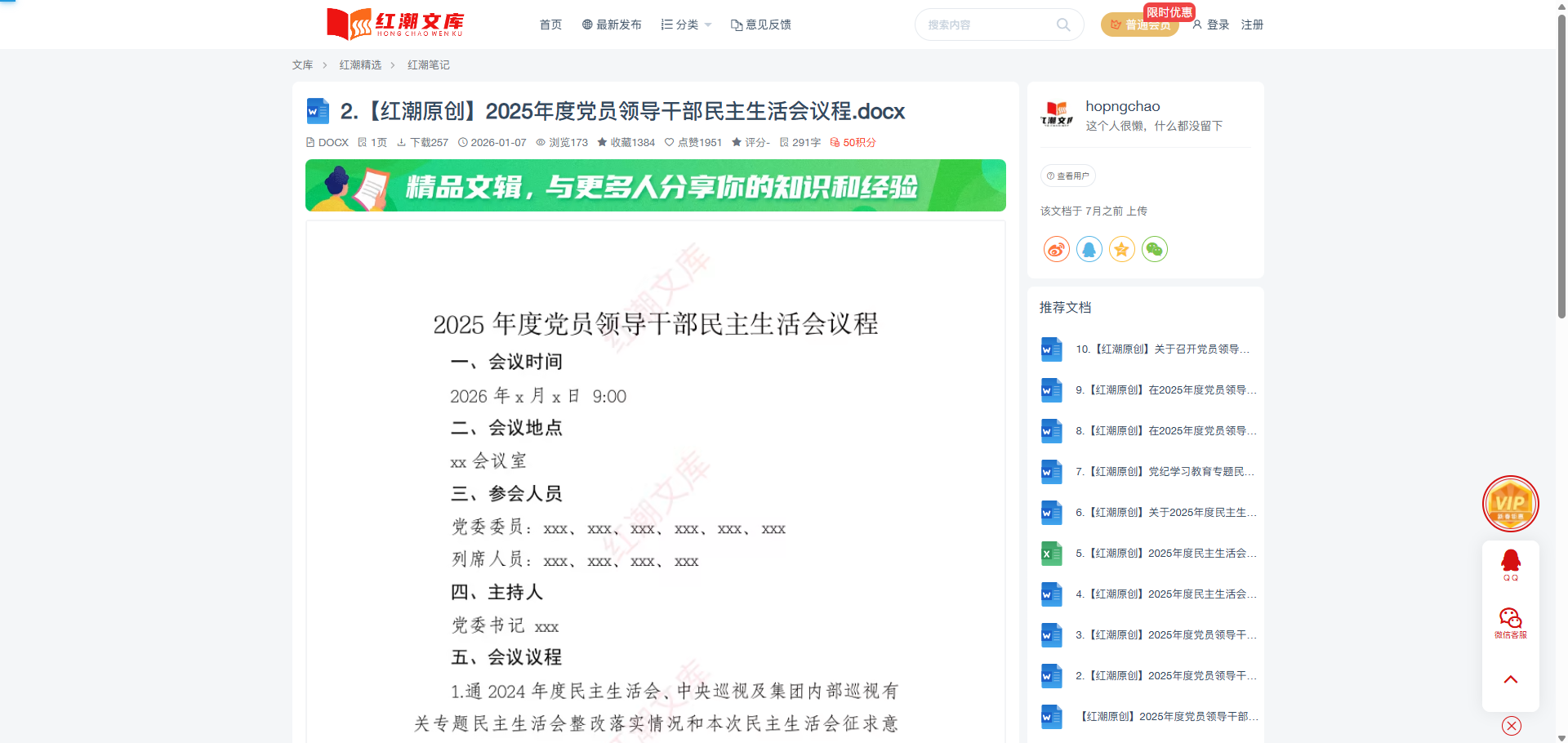The image size is (1568, 743).
Task: Click the 50积分 points label
Action: pyautogui.click(x=853, y=142)
